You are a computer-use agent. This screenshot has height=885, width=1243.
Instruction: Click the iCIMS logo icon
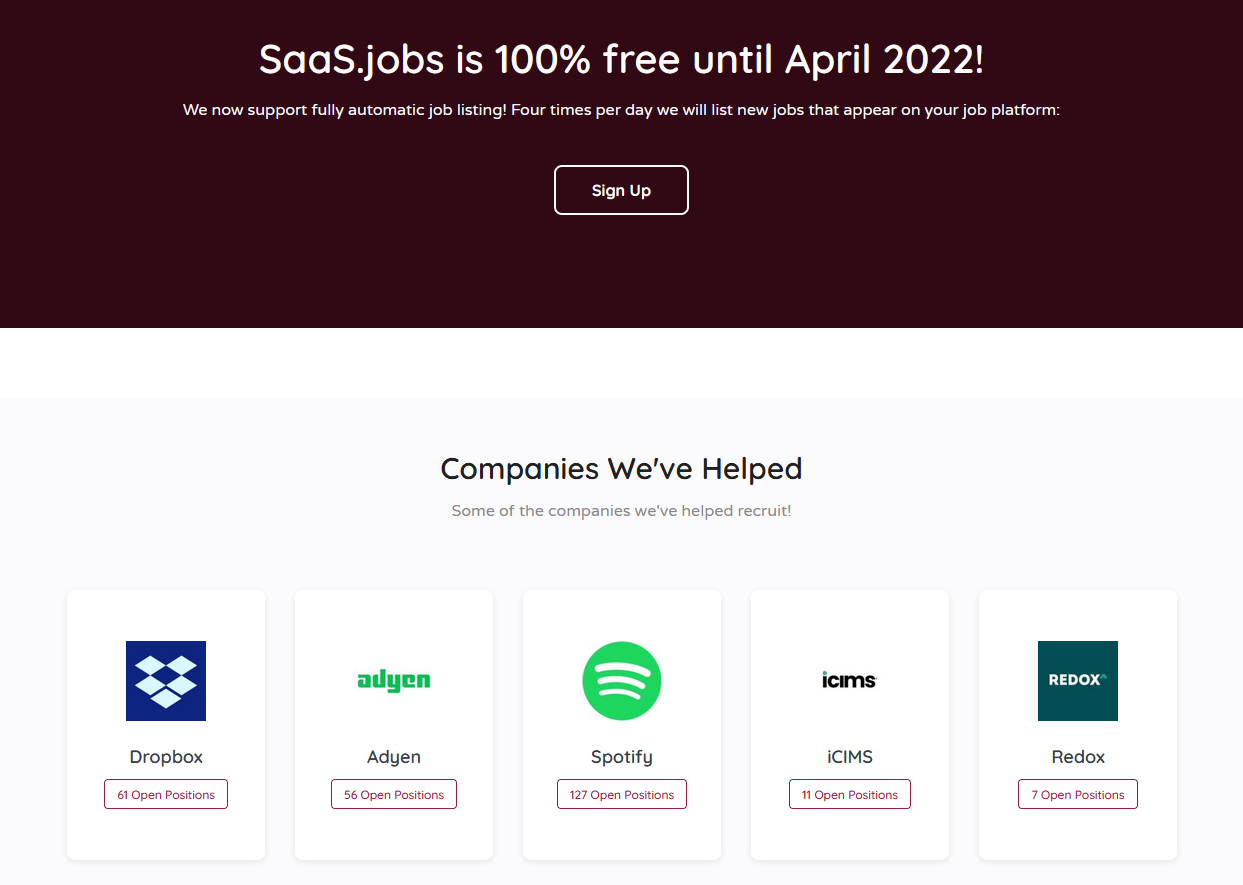[849, 681]
